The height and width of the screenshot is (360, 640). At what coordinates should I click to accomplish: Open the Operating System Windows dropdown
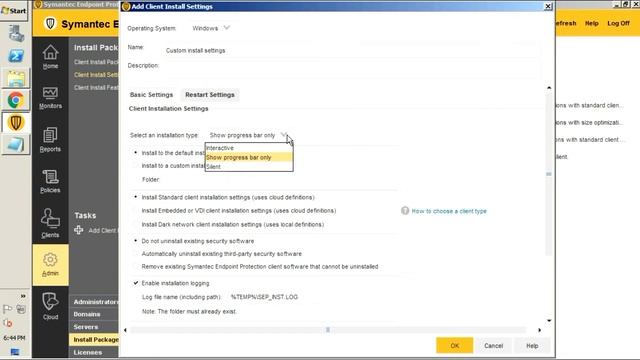(211, 28)
